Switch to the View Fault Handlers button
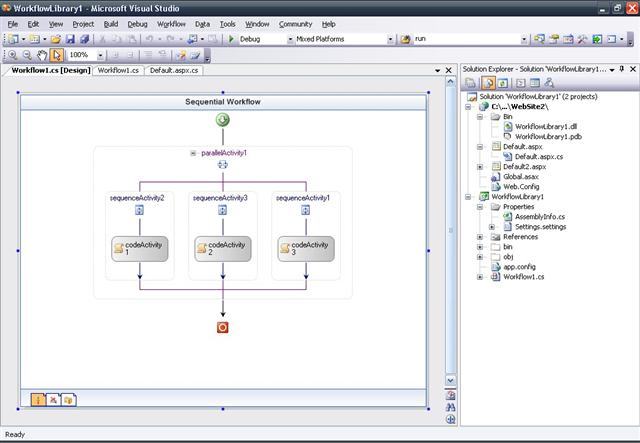The width and height of the screenshot is (640, 443). 68,399
